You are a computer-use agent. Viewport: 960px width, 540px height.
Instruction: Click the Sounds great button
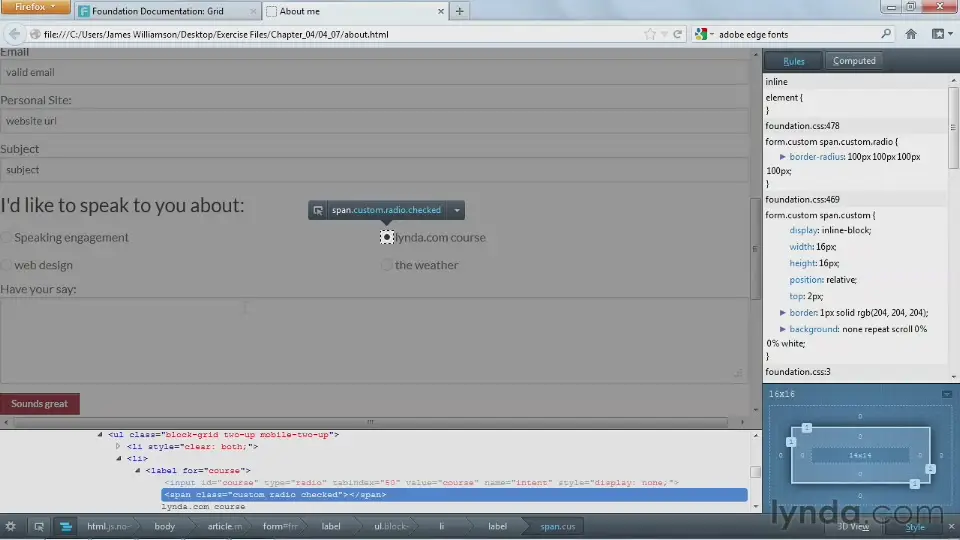[x=40, y=403]
